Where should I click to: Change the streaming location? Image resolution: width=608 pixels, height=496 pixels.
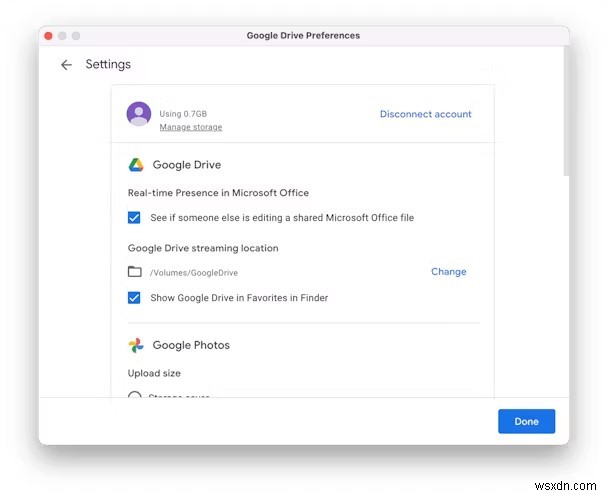(x=449, y=271)
